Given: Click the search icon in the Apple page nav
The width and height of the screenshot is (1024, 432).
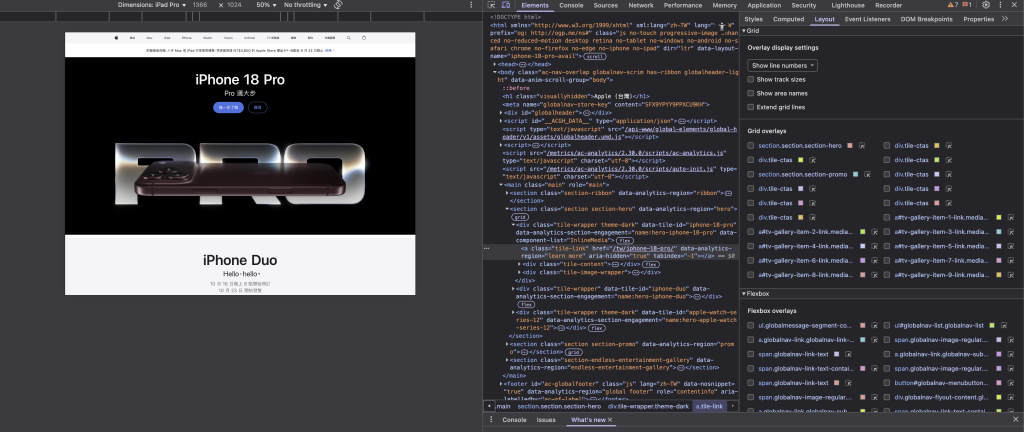Looking at the screenshot, I should [349, 38].
